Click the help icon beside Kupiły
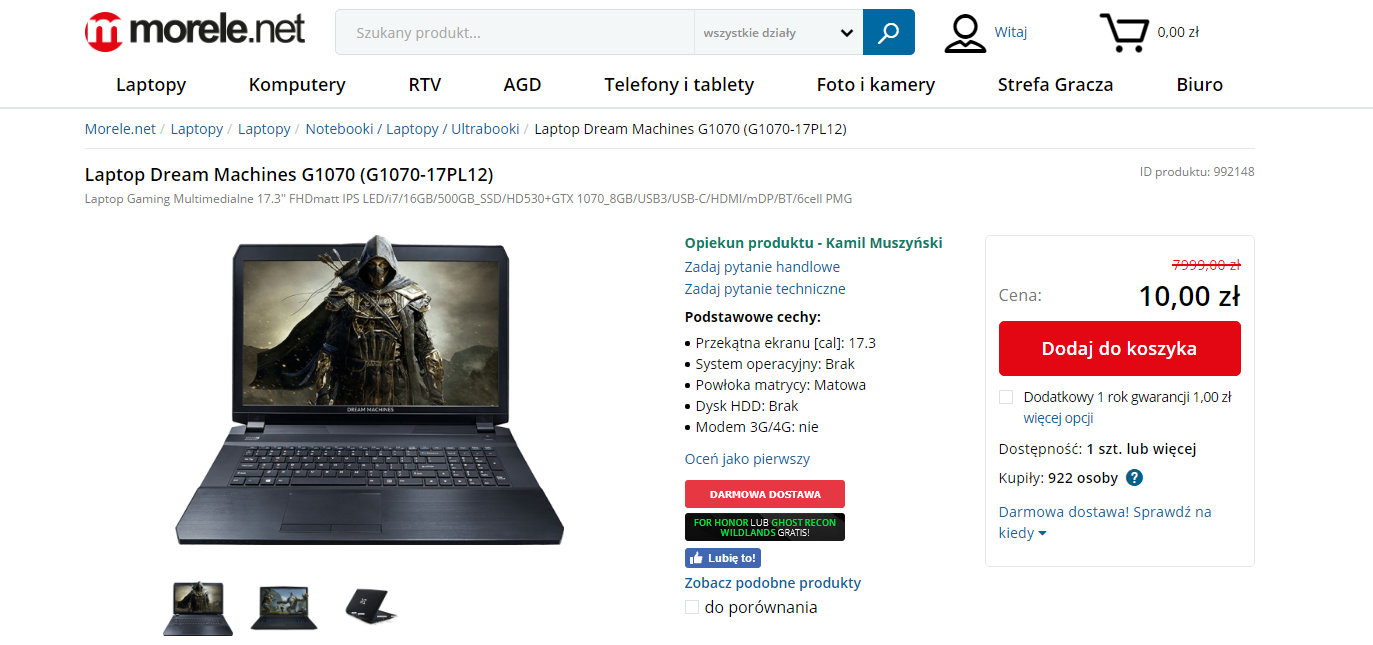Viewport: 1373px width, 645px height. tap(1134, 478)
